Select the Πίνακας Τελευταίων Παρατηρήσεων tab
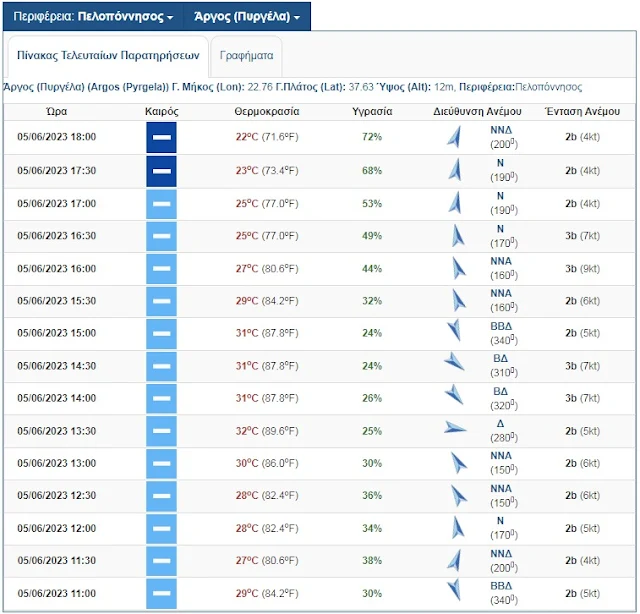Image resolution: width=640 pixels, height=614 pixels. click(x=108, y=56)
